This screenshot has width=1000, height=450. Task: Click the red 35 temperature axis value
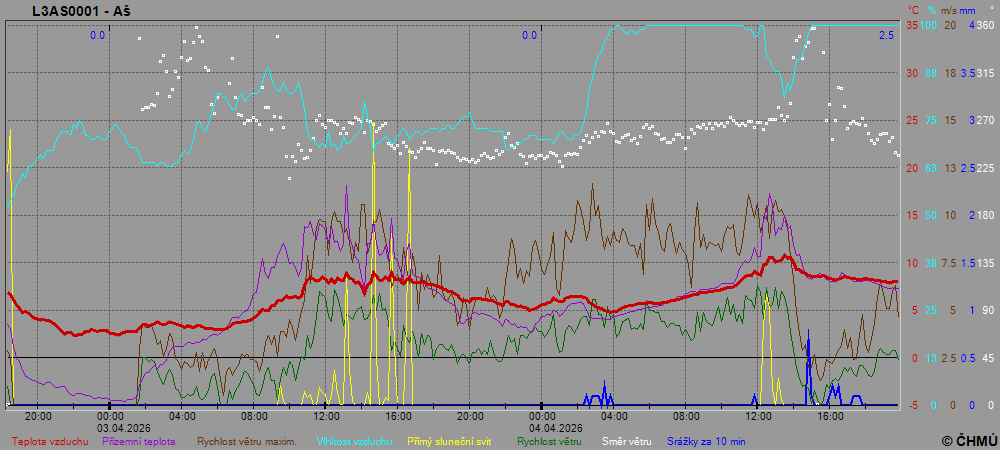pyautogui.click(x=911, y=25)
